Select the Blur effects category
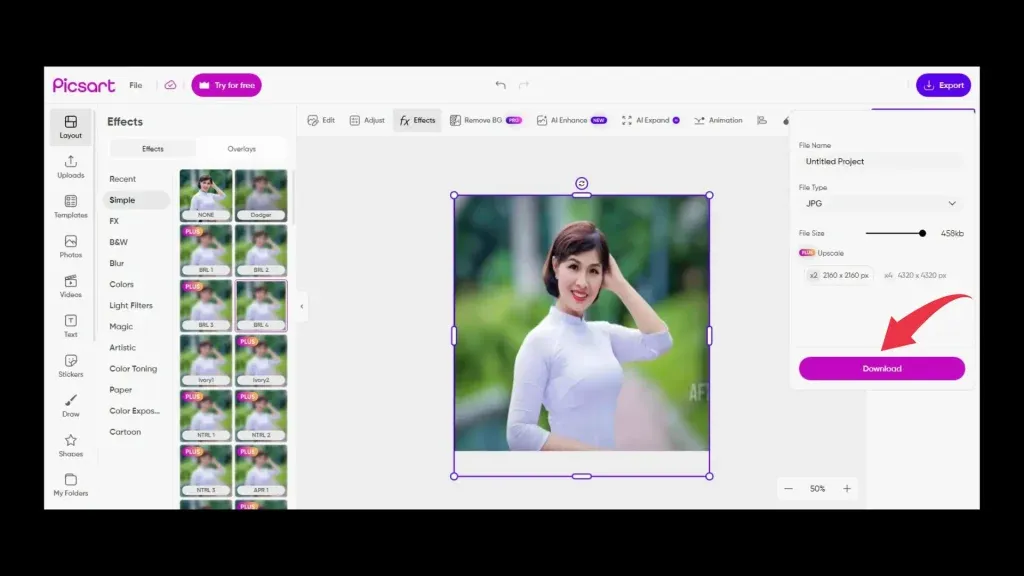 tap(117, 263)
